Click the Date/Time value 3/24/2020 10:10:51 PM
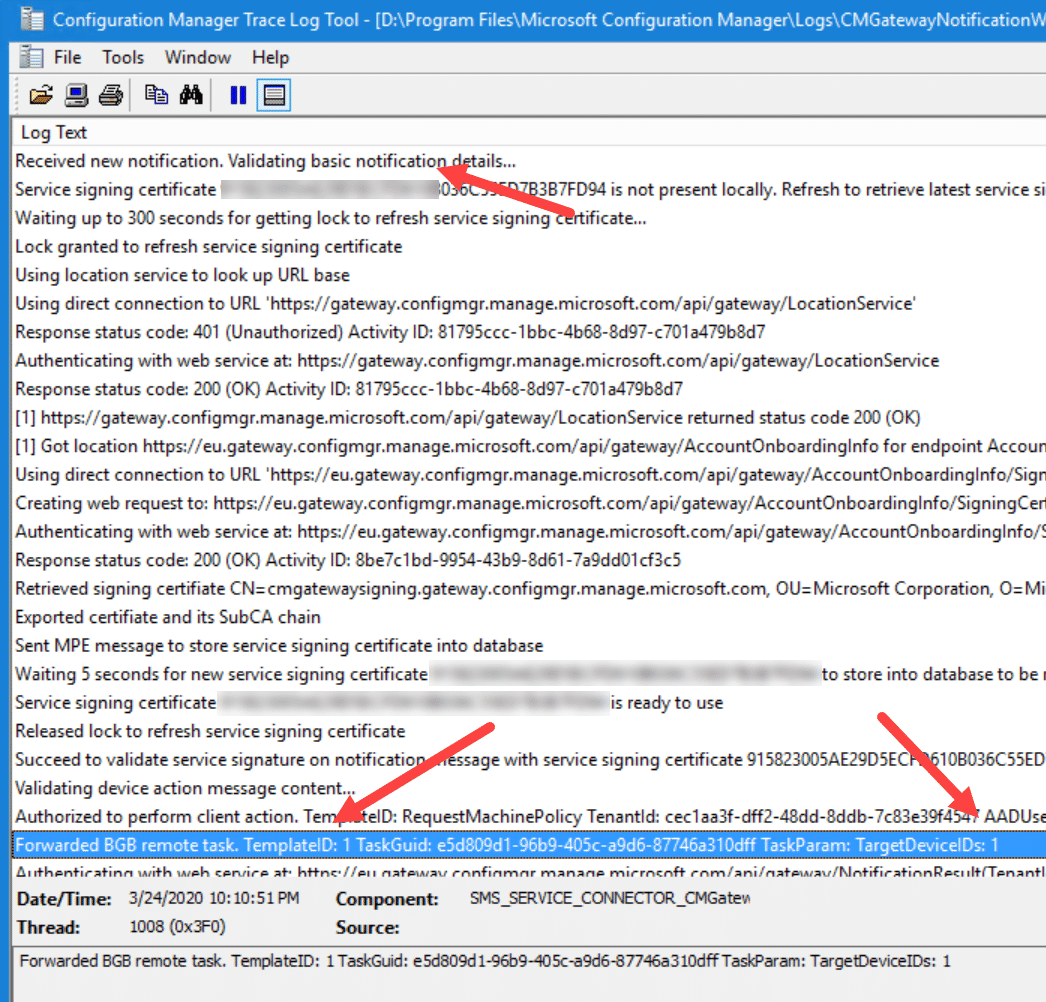Viewport: 1046px width, 1002px height. tap(214, 899)
